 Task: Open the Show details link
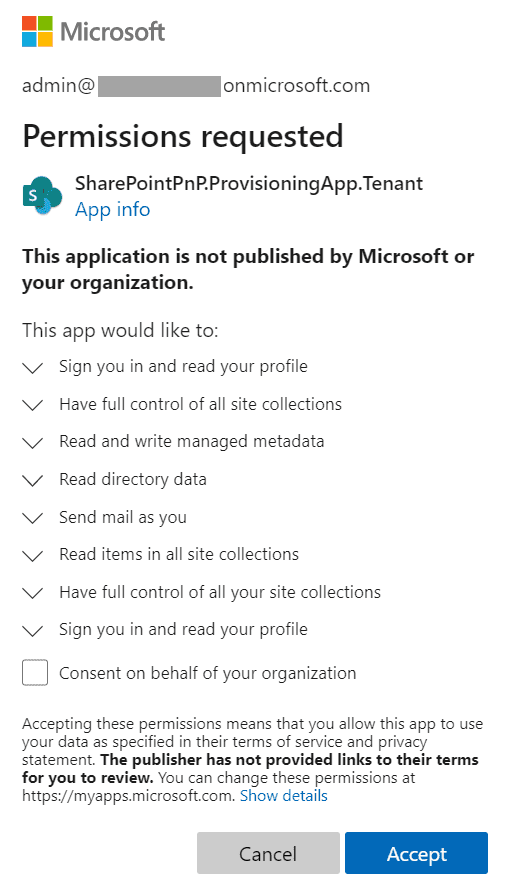tap(284, 796)
